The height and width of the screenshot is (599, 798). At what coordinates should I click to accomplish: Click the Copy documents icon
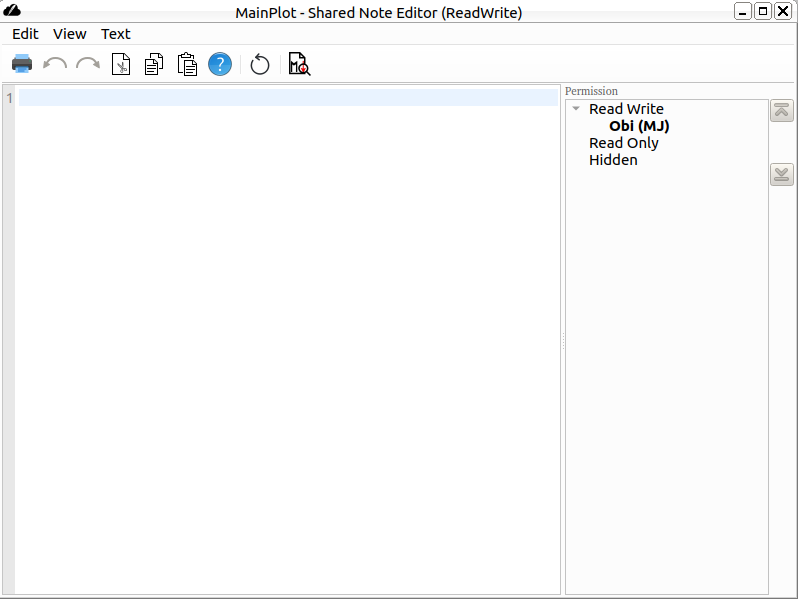coord(153,64)
